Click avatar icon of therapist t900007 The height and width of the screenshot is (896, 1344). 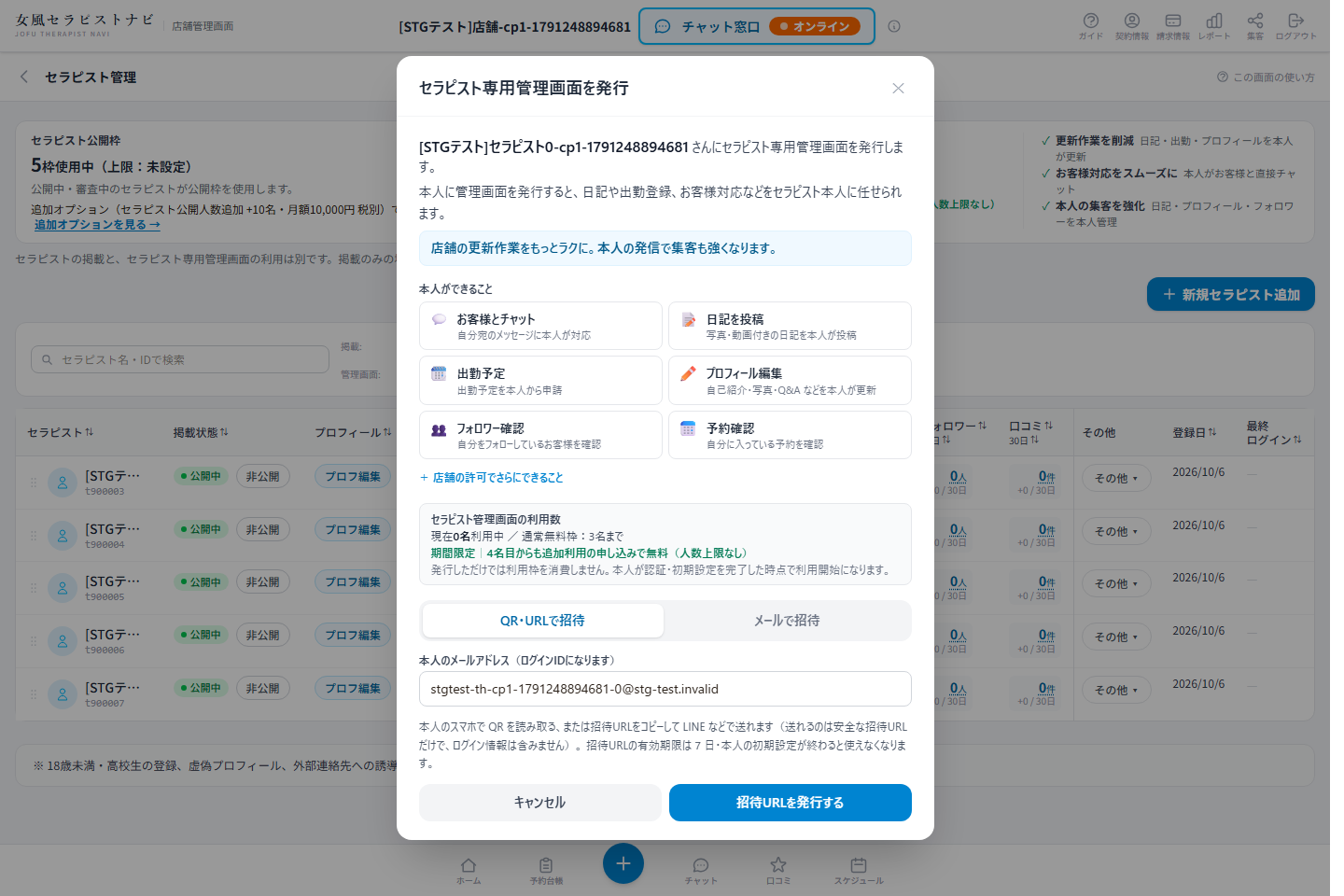click(x=63, y=694)
